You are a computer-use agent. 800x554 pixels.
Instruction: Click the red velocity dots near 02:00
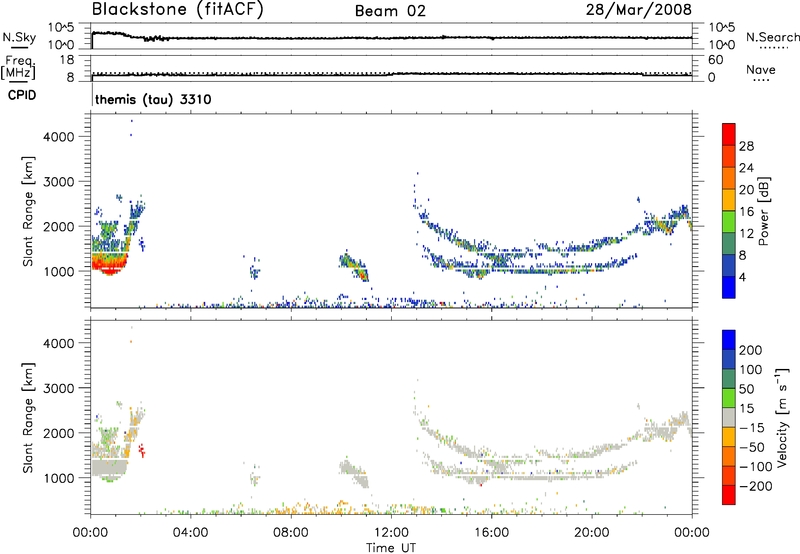coord(142,450)
